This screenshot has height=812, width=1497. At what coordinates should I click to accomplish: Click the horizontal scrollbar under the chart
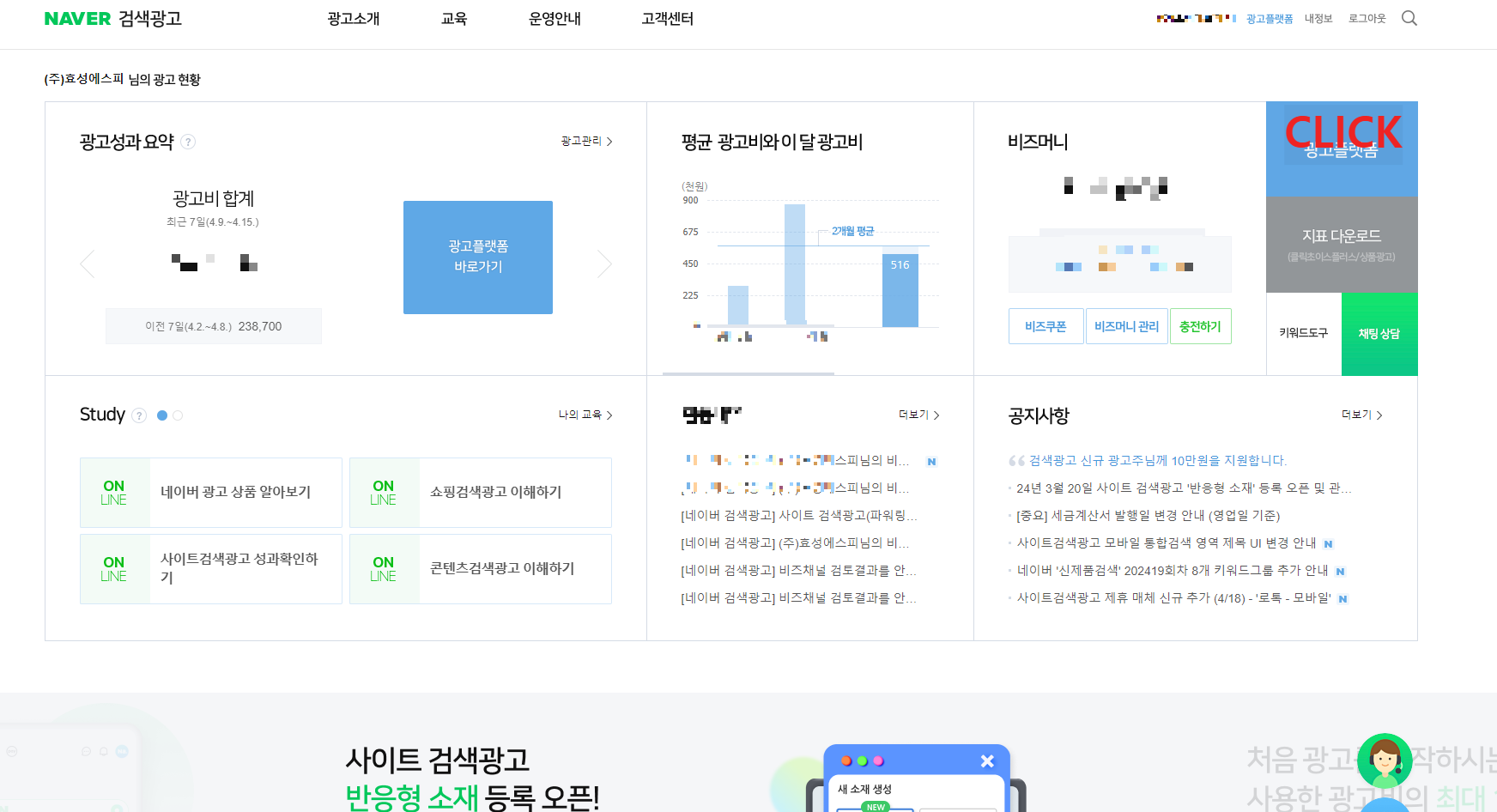748,373
